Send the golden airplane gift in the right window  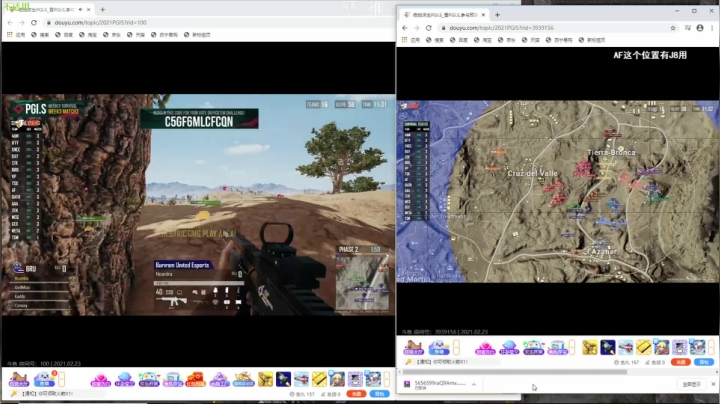(x=590, y=348)
